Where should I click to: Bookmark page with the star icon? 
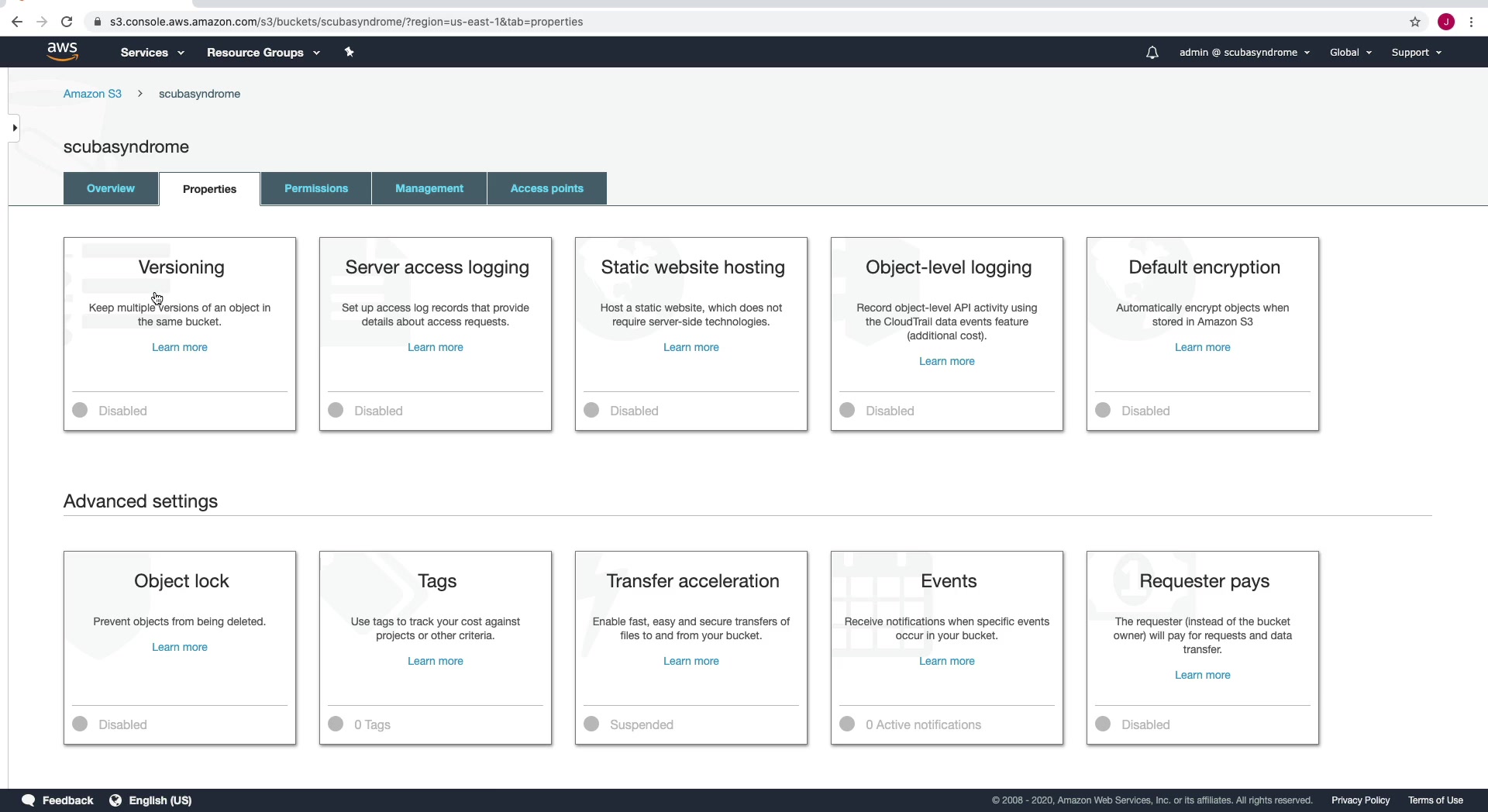[x=1415, y=22]
